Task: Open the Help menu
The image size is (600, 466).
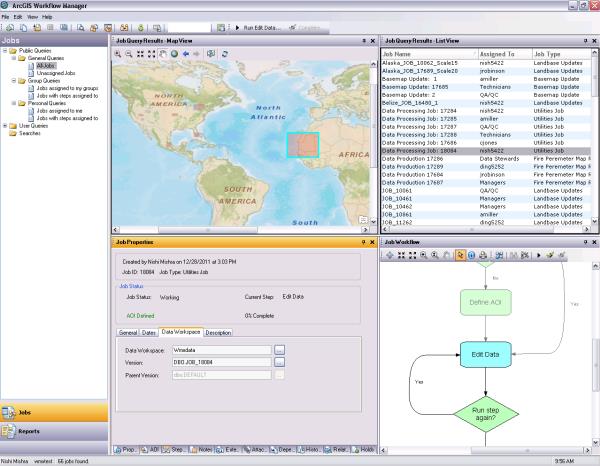Action: (47, 17)
